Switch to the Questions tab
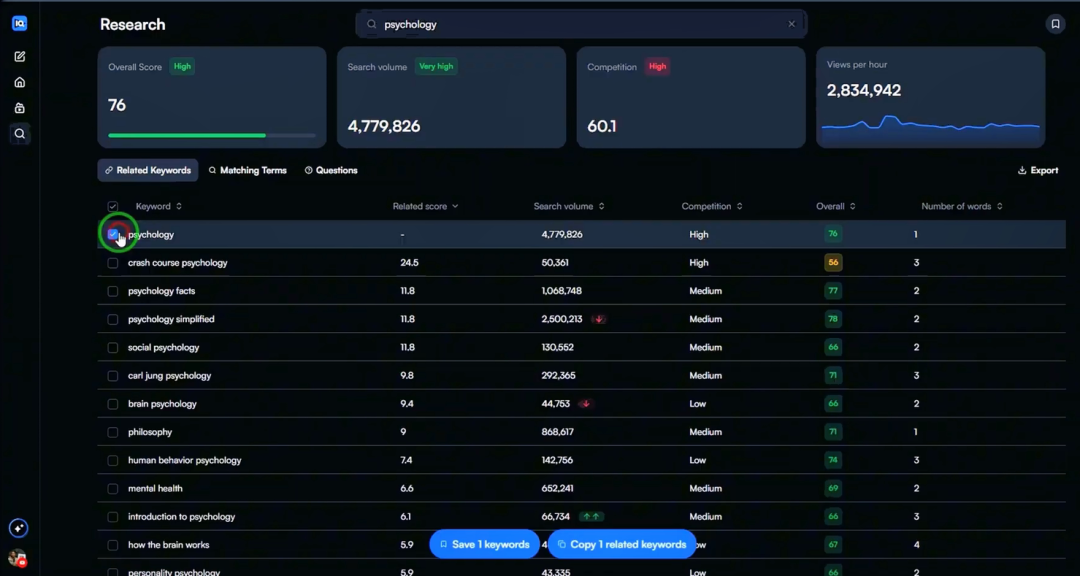The height and width of the screenshot is (576, 1080). coord(331,170)
